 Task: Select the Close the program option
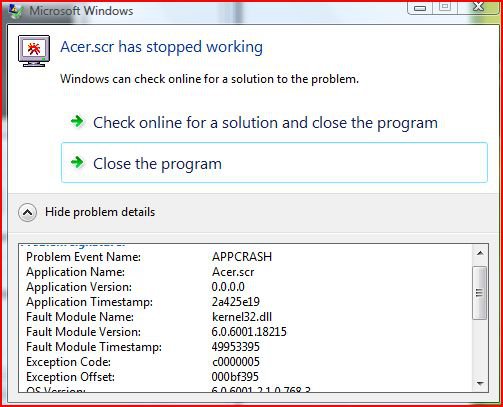point(274,163)
